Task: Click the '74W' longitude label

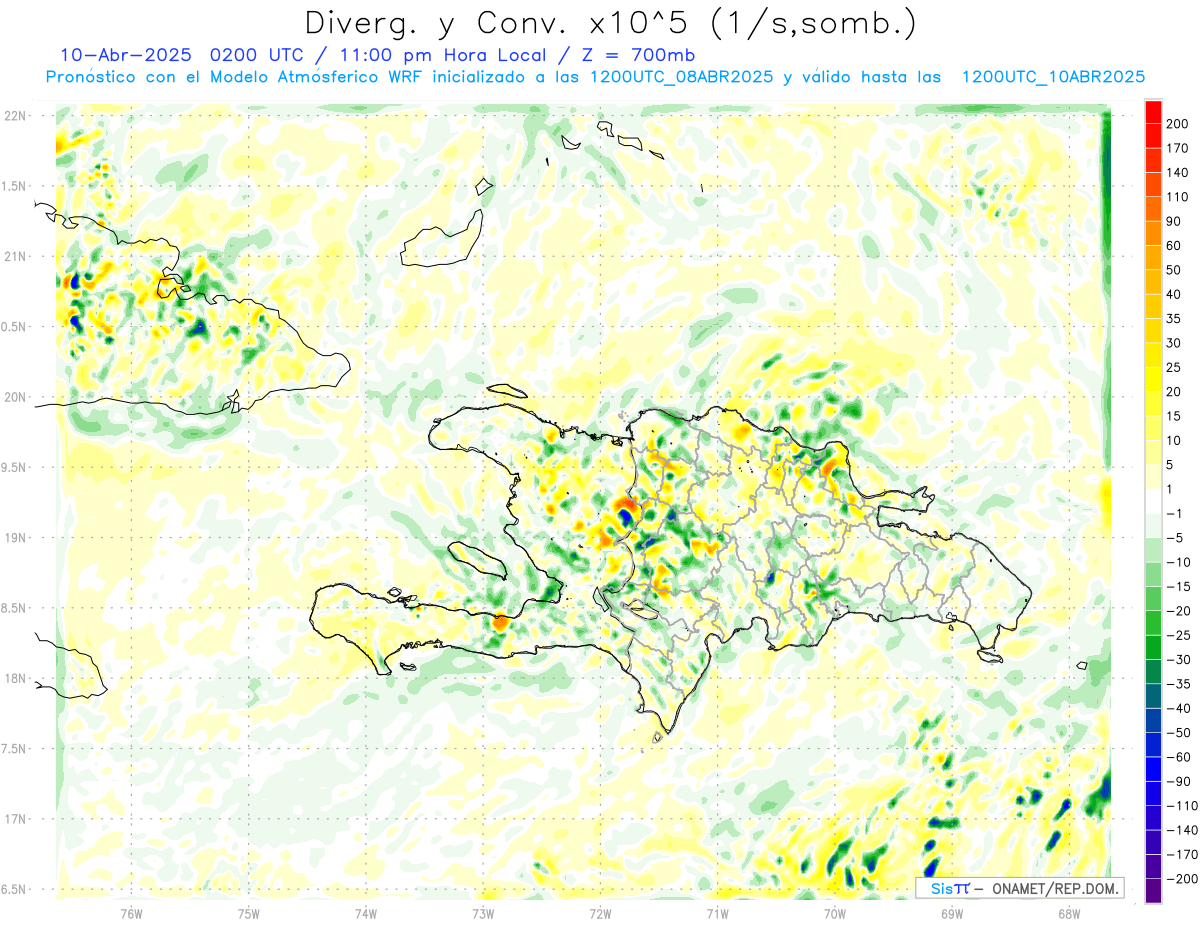Action: coord(366,913)
